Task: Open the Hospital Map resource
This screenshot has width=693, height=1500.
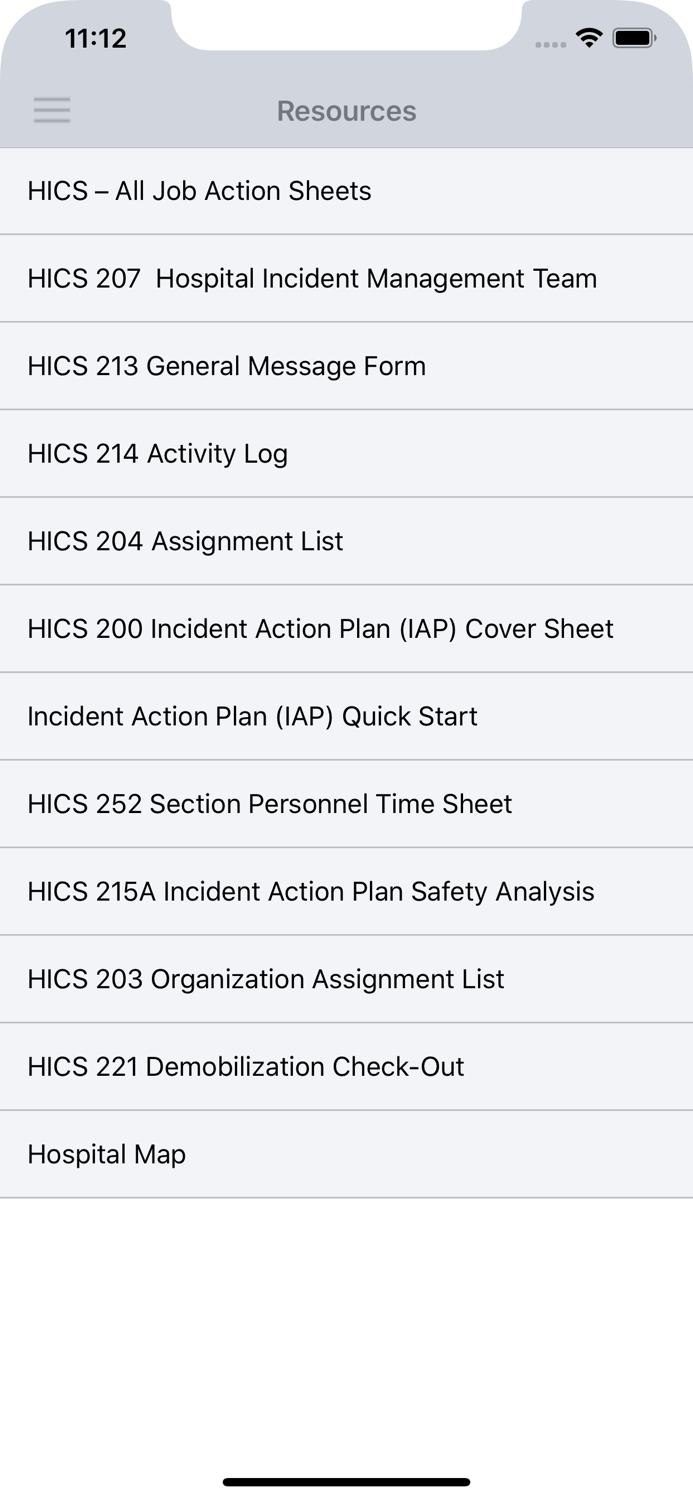Action: tap(106, 1154)
